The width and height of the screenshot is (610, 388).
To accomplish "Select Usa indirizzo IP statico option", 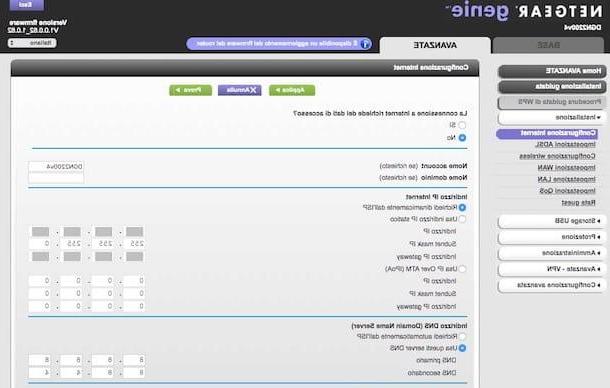I will tap(462, 219).
